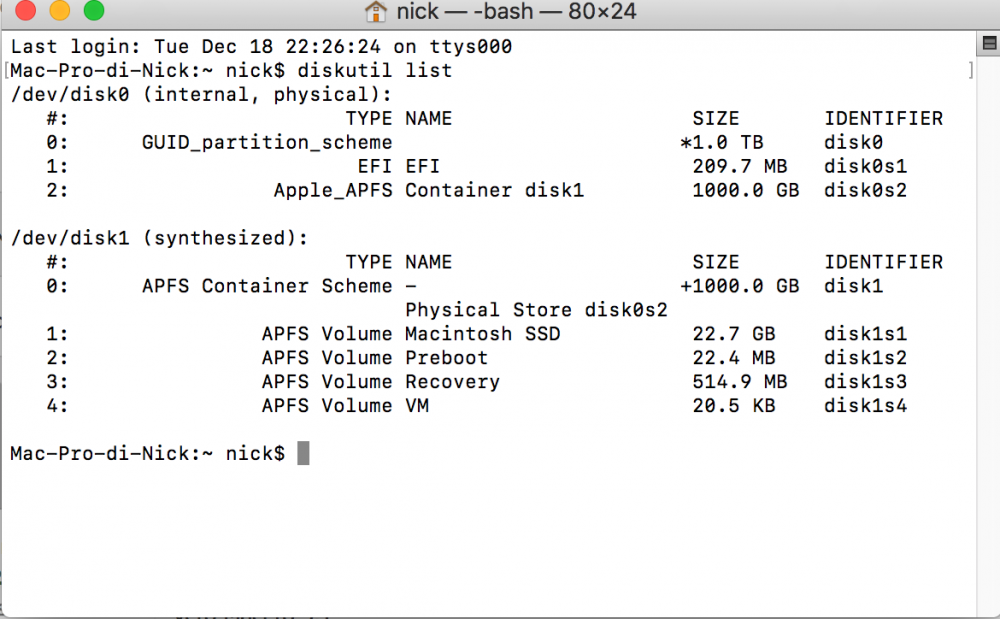Click 'APFS Container Scheme' text

[x=267, y=286]
